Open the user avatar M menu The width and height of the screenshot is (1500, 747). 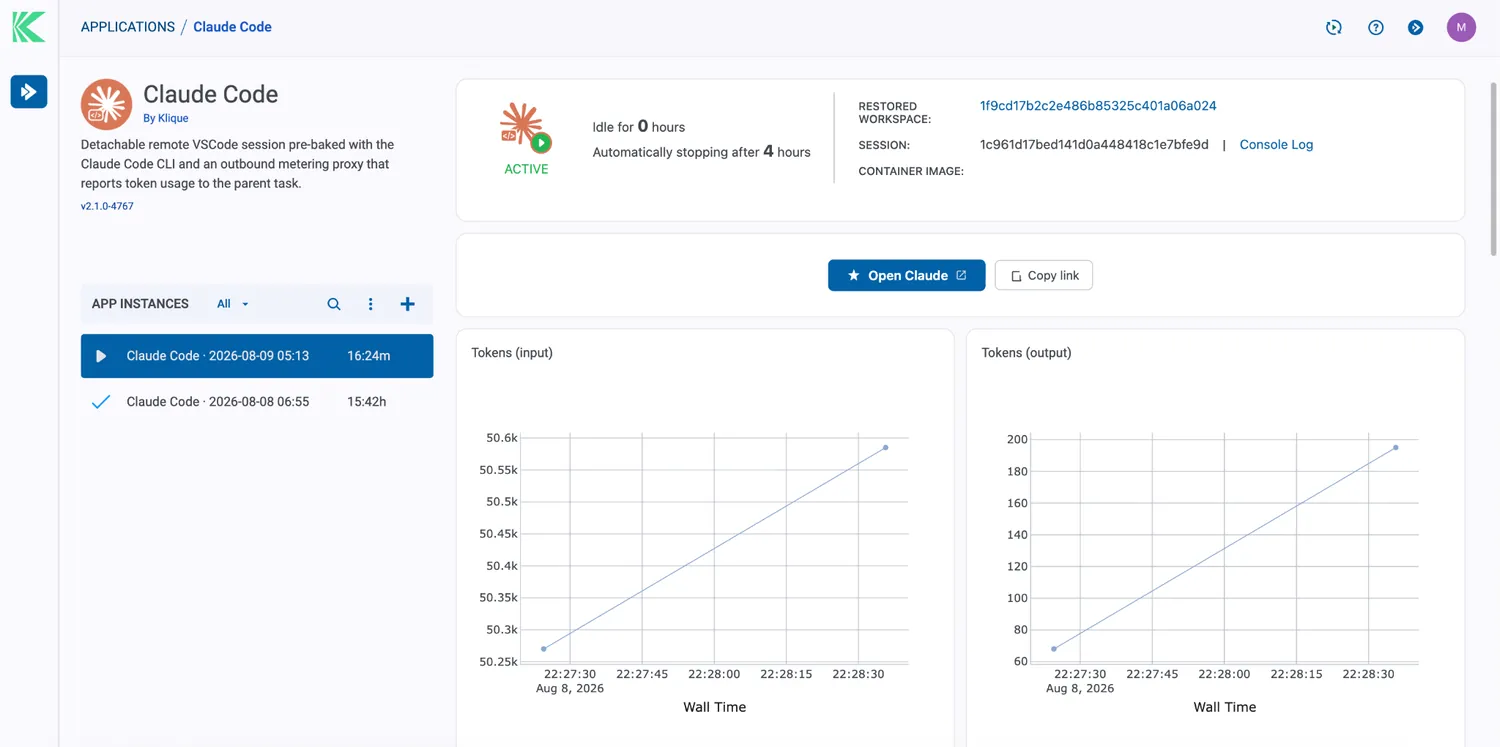[x=1461, y=27]
